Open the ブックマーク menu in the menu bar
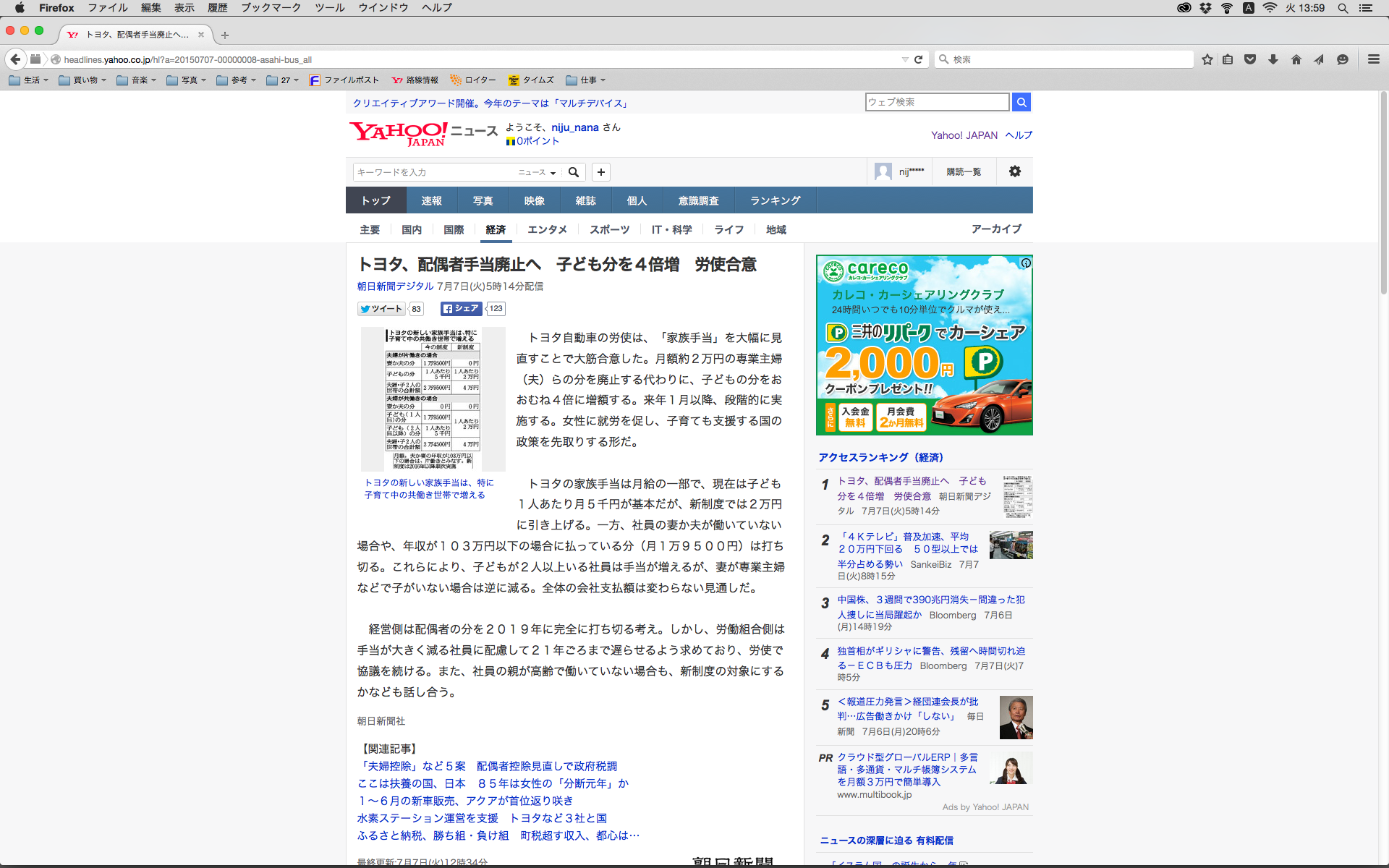This screenshot has height=868, width=1389. pyautogui.click(x=271, y=8)
